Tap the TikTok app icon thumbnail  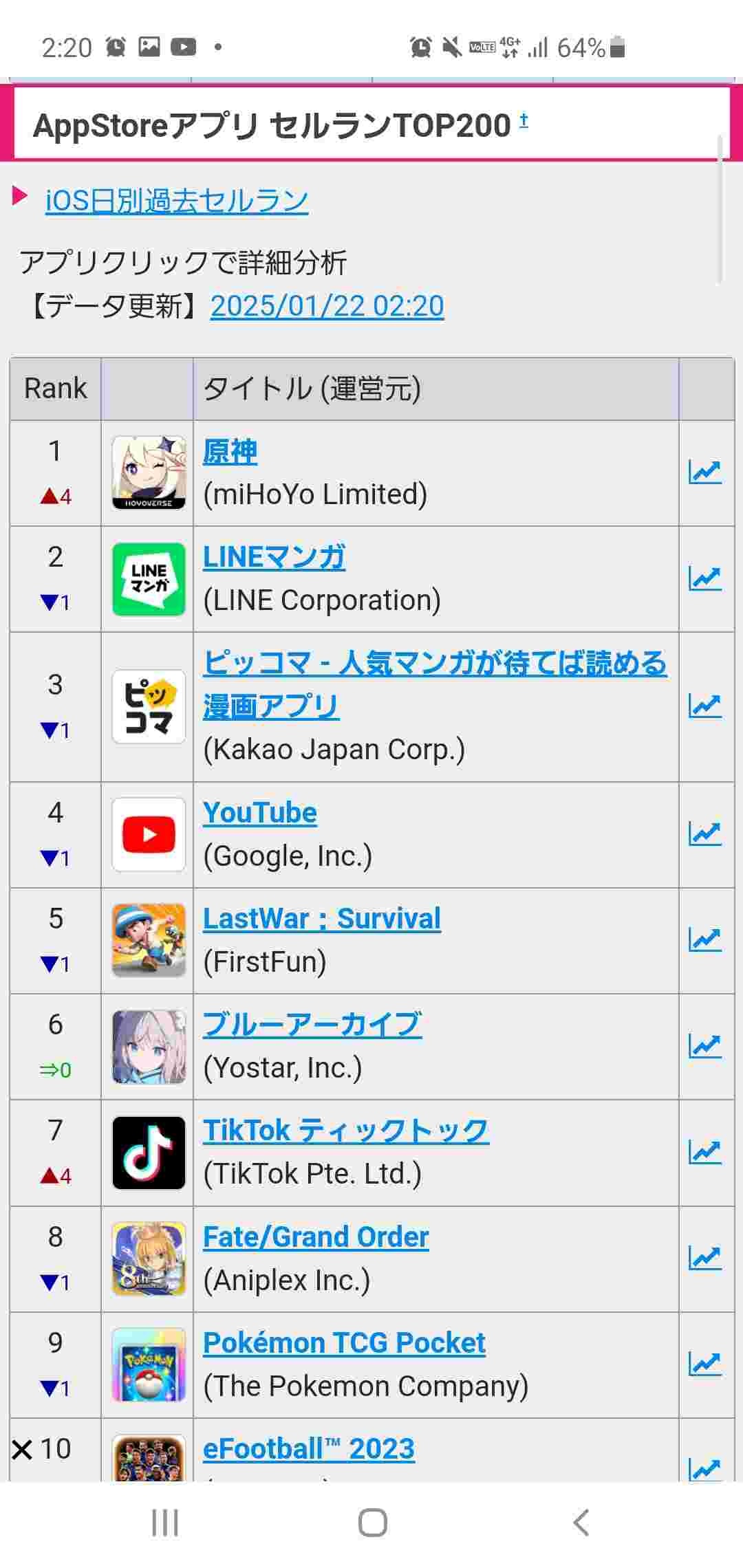click(149, 1153)
